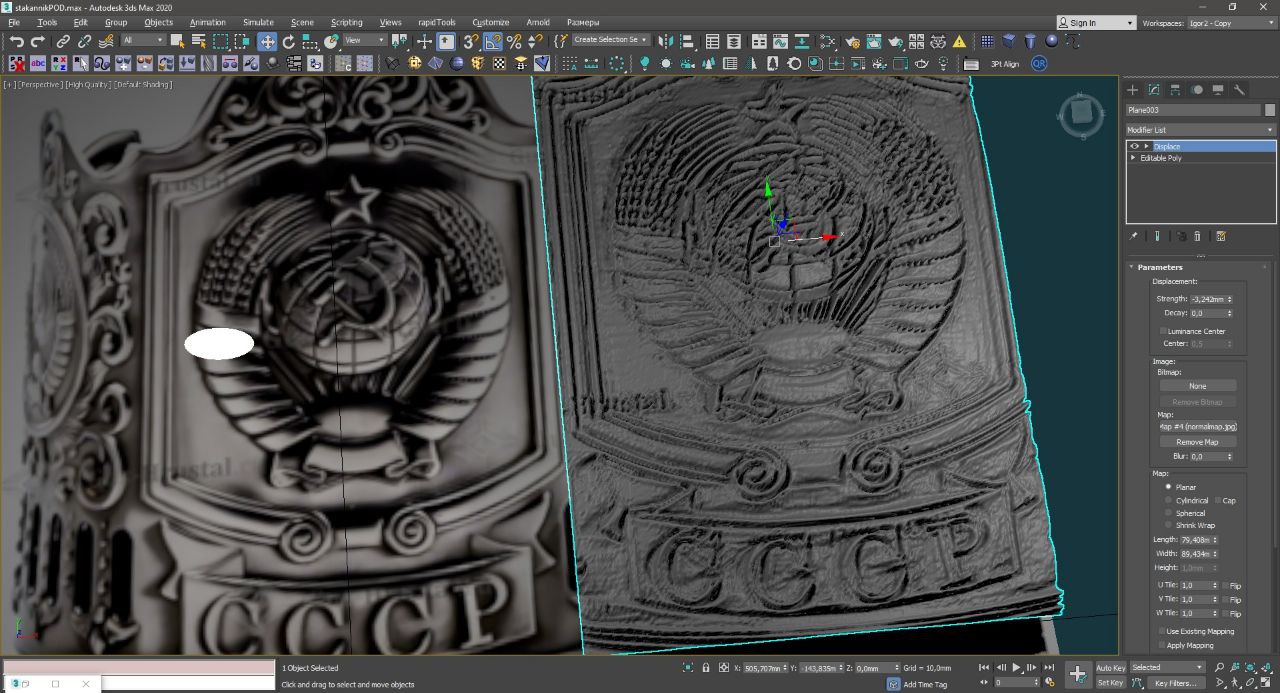Click the Select Object tool
The image size is (1280, 693).
[x=177, y=41]
